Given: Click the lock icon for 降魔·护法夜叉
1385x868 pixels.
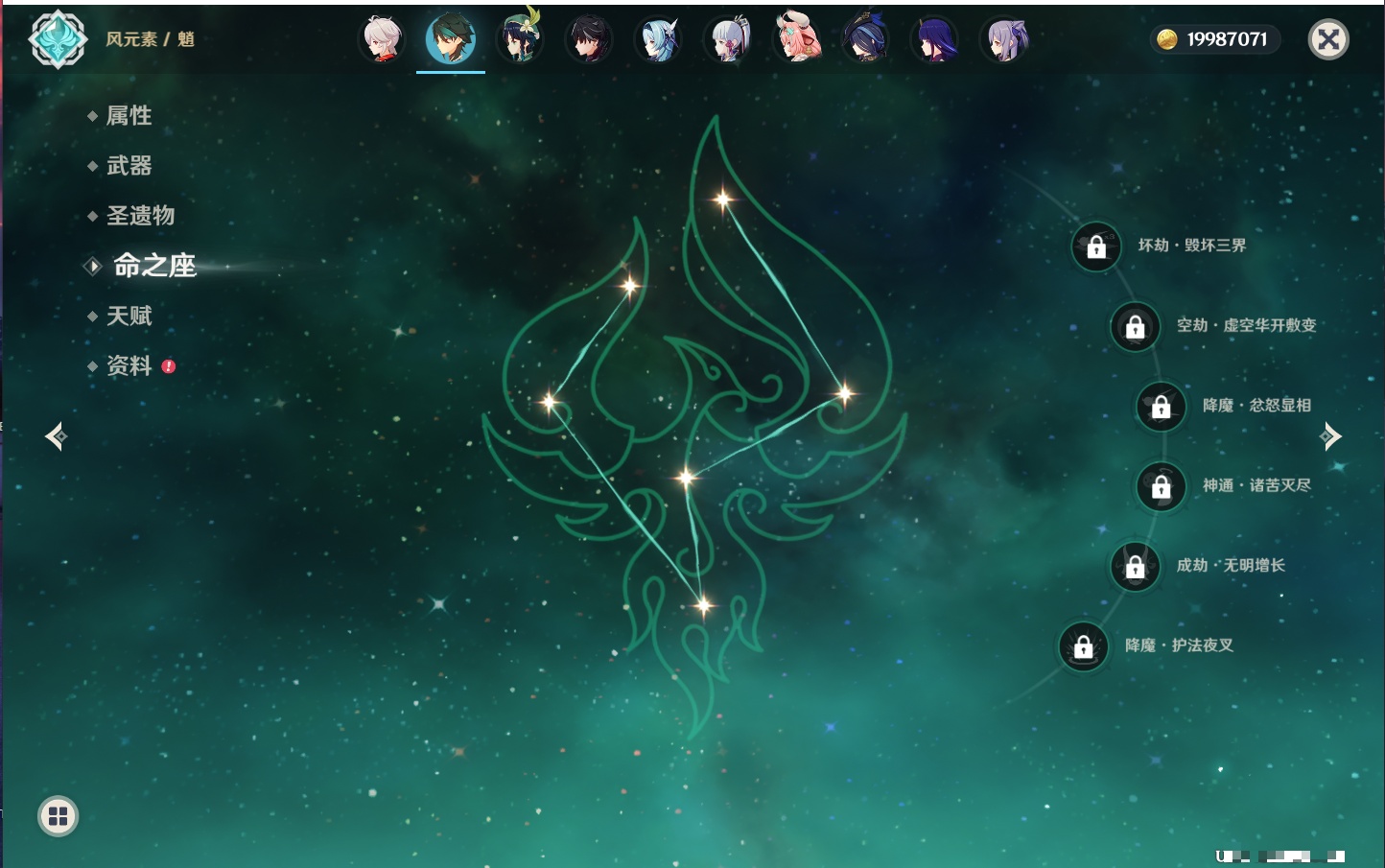Looking at the screenshot, I should (1083, 646).
